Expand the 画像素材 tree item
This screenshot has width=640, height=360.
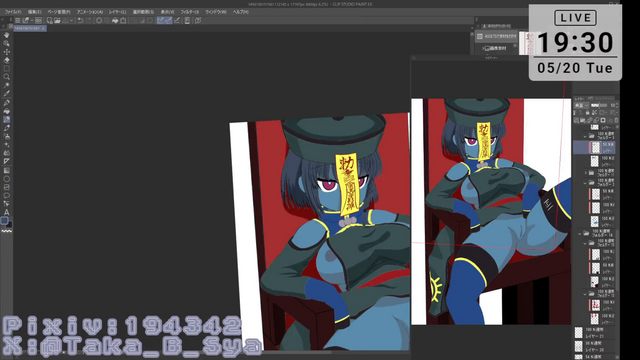point(483,48)
